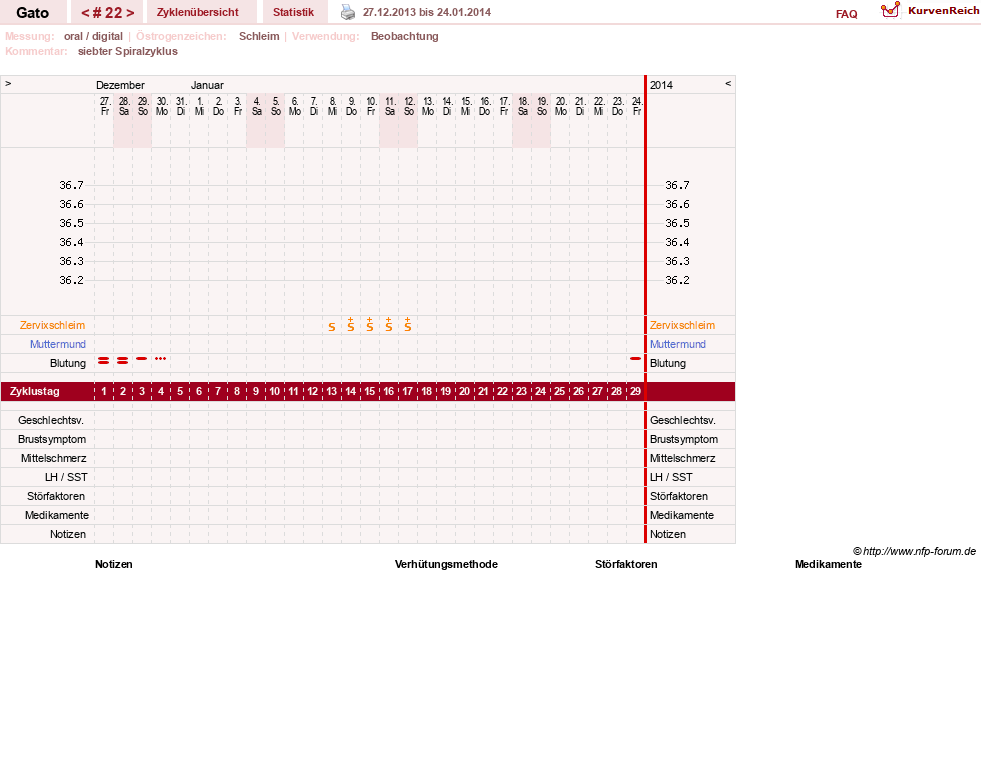The height and width of the screenshot is (783, 981).
Task: Click the left Blutung row label
Action: pyautogui.click(x=68, y=363)
